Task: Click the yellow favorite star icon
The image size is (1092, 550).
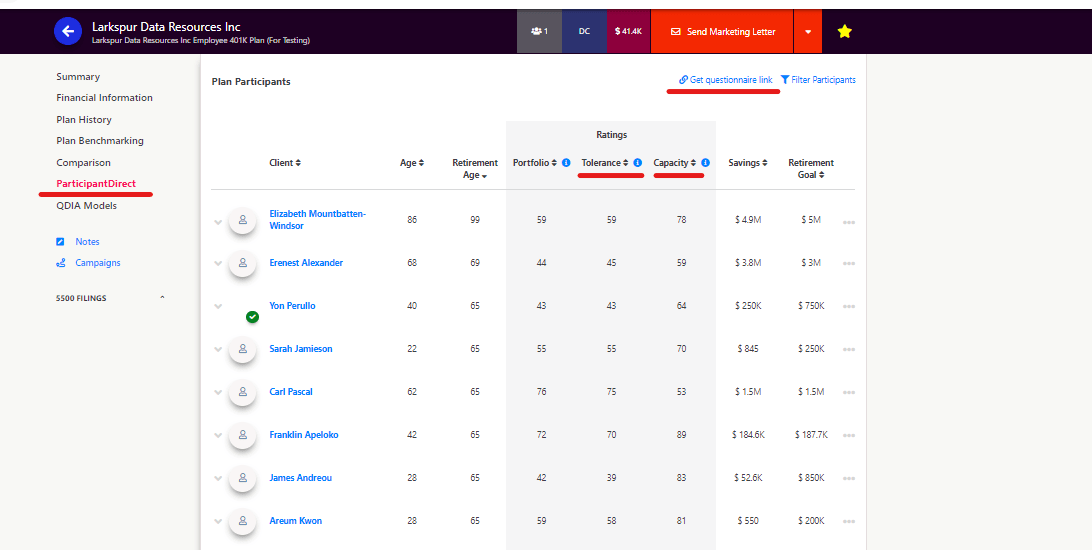Action: [x=844, y=32]
